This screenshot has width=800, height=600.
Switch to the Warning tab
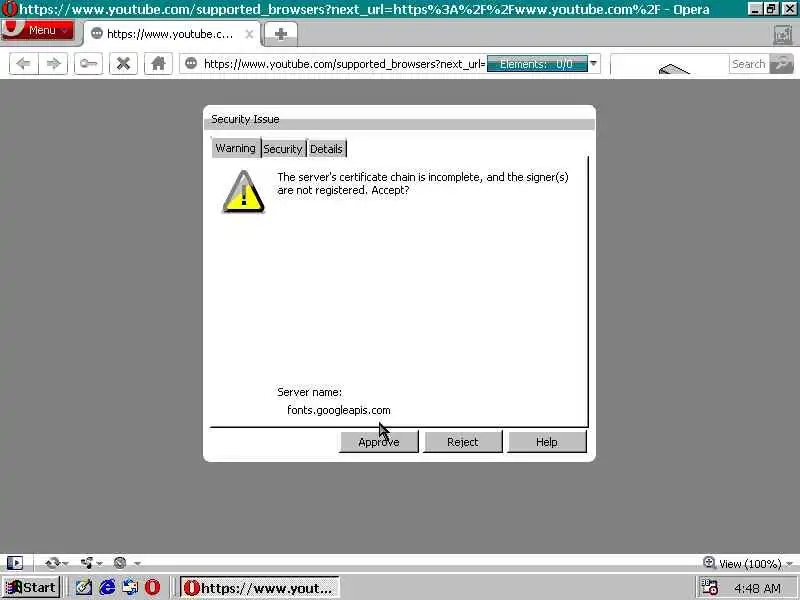236,148
